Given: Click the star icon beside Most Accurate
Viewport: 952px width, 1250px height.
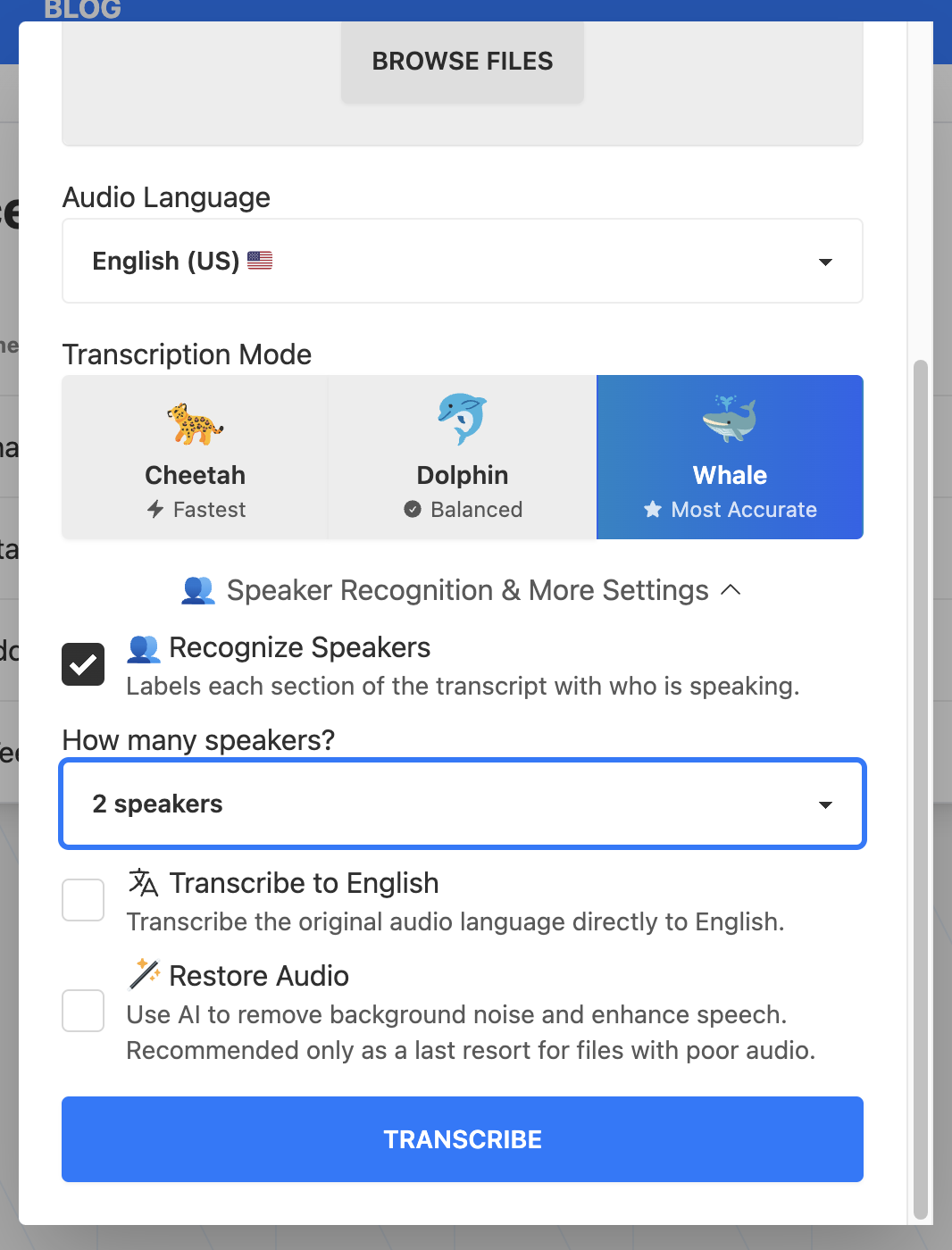Looking at the screenshot, I should tap(653, 509).
